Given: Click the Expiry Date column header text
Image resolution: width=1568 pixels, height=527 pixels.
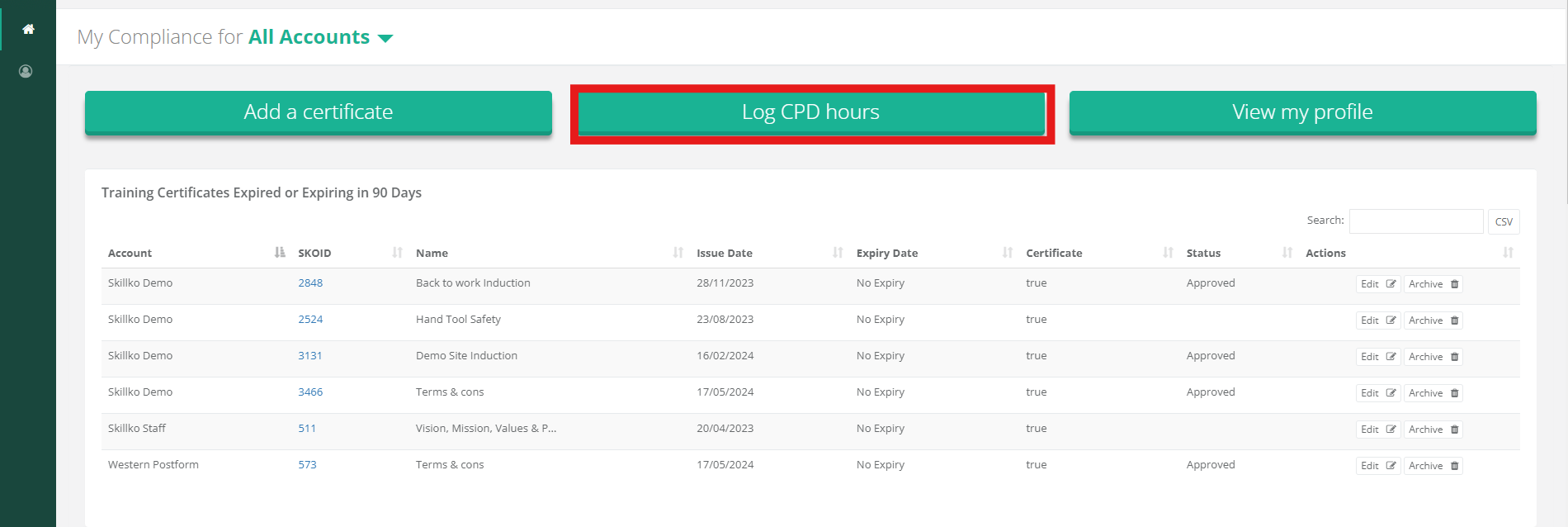Looking at the screenshot, I should (887, 254).
